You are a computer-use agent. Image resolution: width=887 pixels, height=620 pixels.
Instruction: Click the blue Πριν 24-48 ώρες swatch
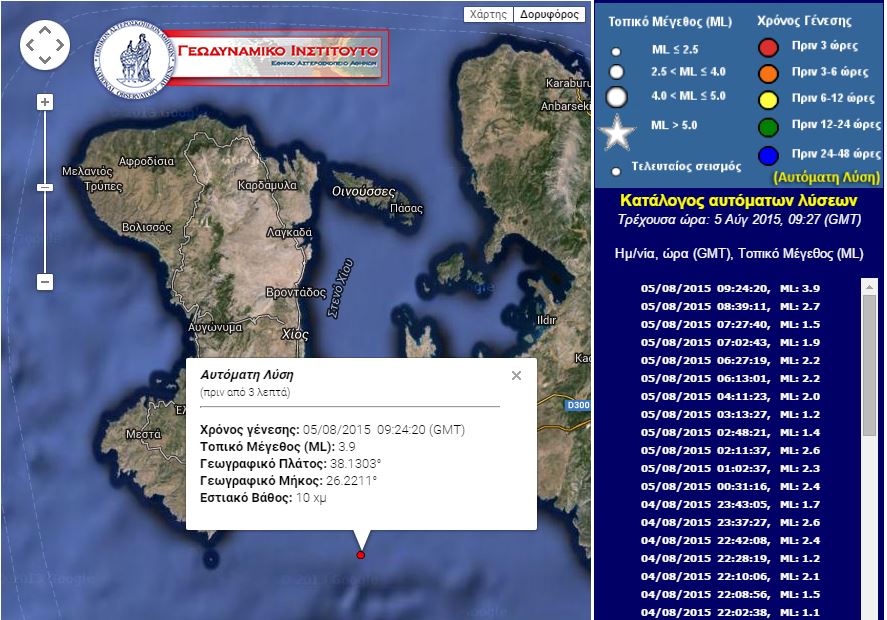[x=768, y=155]
